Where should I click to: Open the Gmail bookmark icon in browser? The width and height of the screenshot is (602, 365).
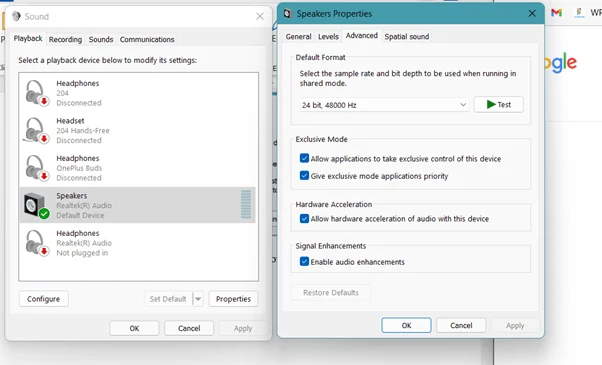point(556,13)
